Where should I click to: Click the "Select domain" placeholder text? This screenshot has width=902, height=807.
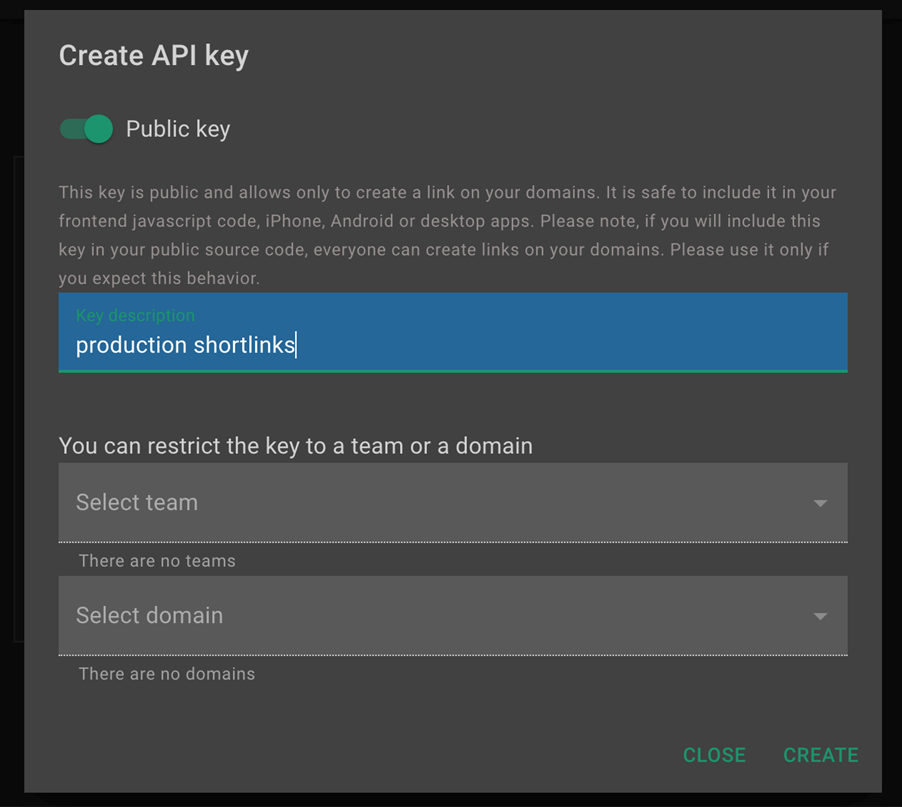tap(149, 615)
